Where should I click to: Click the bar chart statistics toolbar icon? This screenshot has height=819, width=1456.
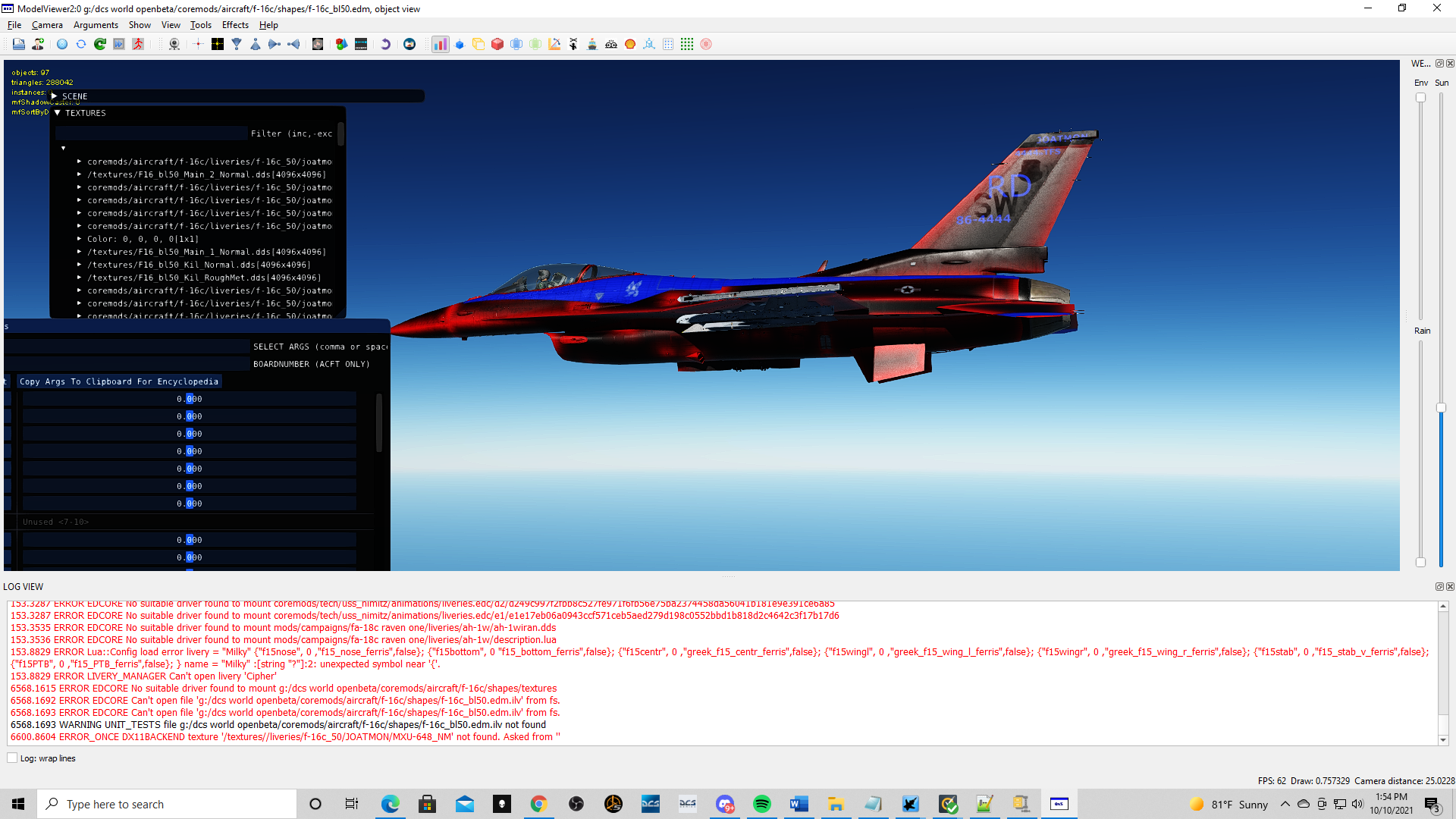441,45
